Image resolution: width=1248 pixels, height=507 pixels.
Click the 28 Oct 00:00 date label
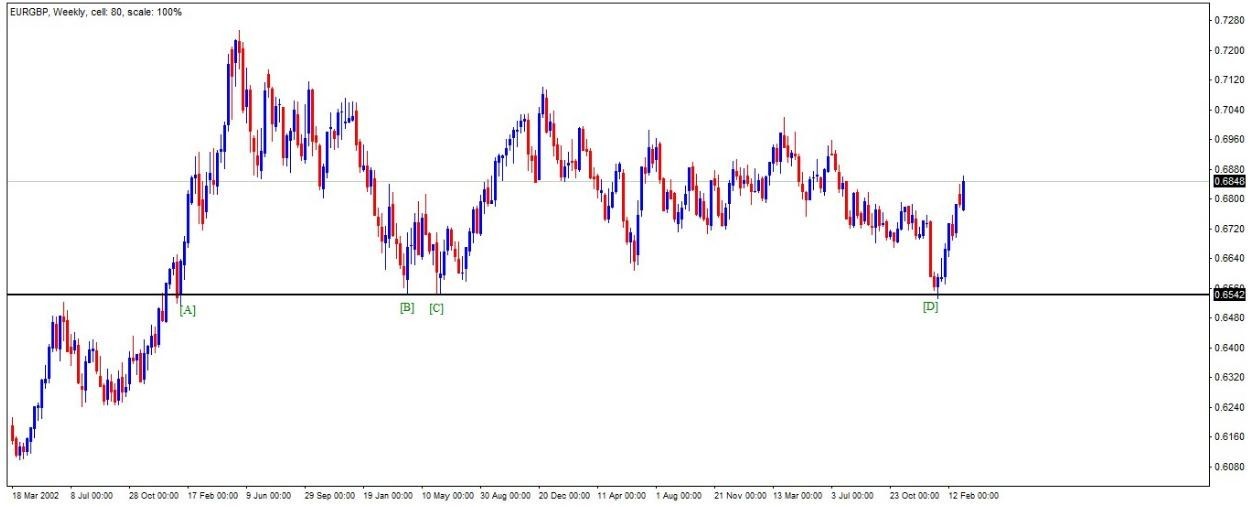click(153, 495)
